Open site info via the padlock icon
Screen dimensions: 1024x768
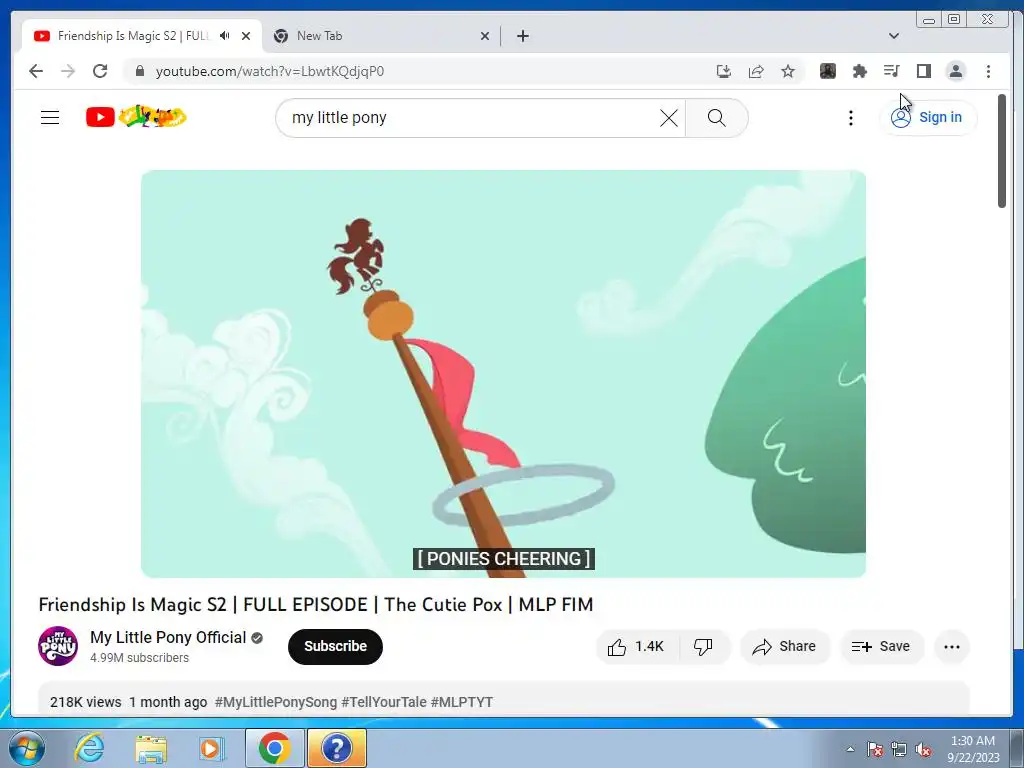(x=139, y=71)
